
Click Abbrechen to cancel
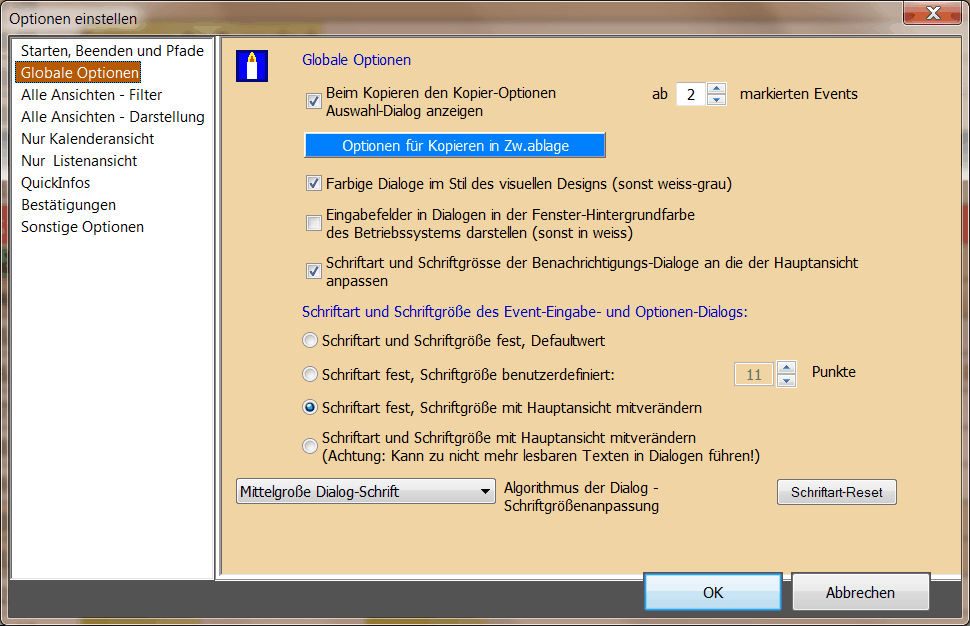(861, 592)
